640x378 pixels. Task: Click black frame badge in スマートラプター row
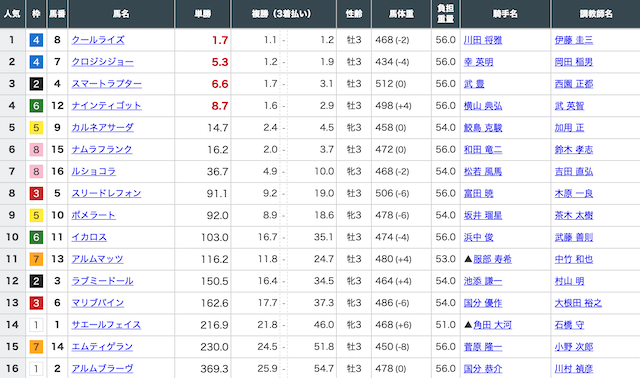36,84
